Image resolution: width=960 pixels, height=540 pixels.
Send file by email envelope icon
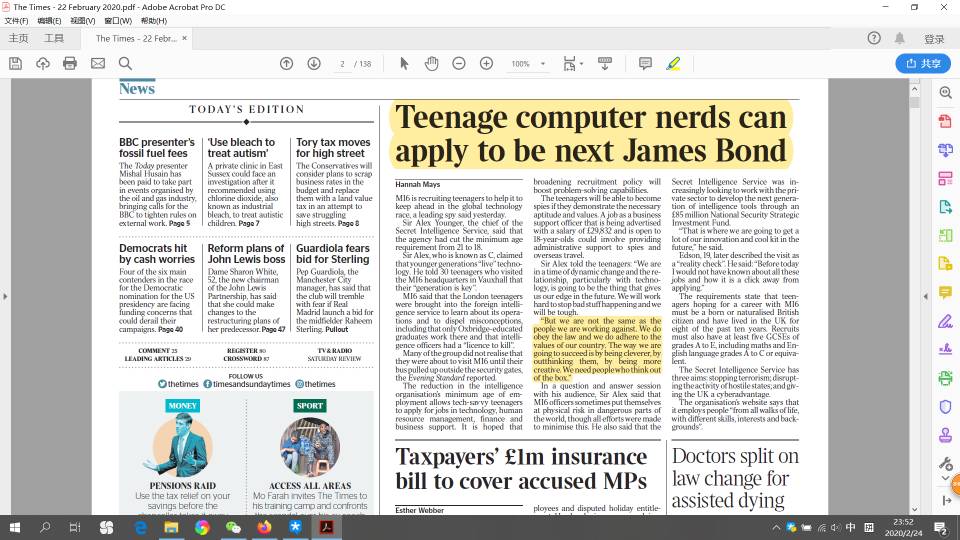click(x=98, y=63)
